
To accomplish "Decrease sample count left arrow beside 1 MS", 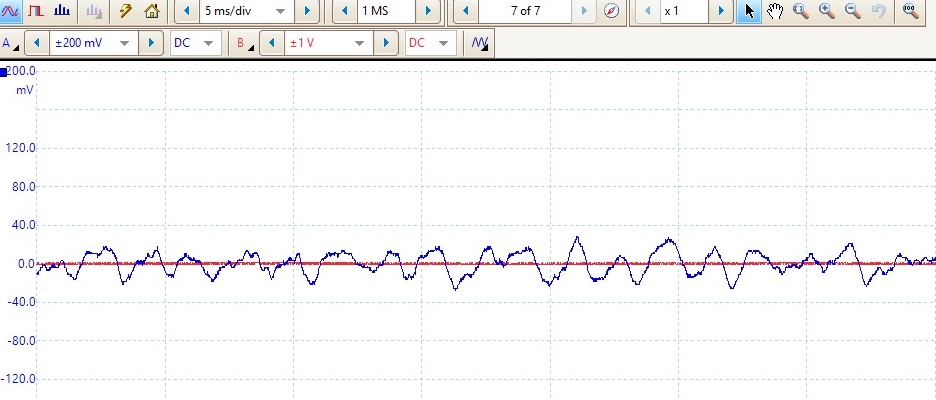I will click(x=344, y=11).
